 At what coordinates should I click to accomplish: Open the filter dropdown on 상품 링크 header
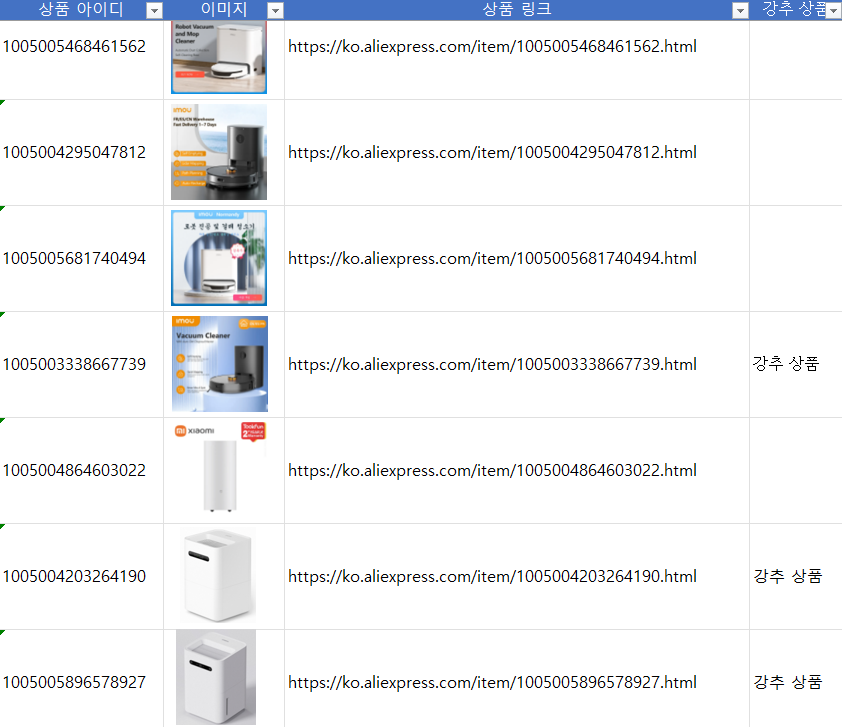(x=741, y=10)
